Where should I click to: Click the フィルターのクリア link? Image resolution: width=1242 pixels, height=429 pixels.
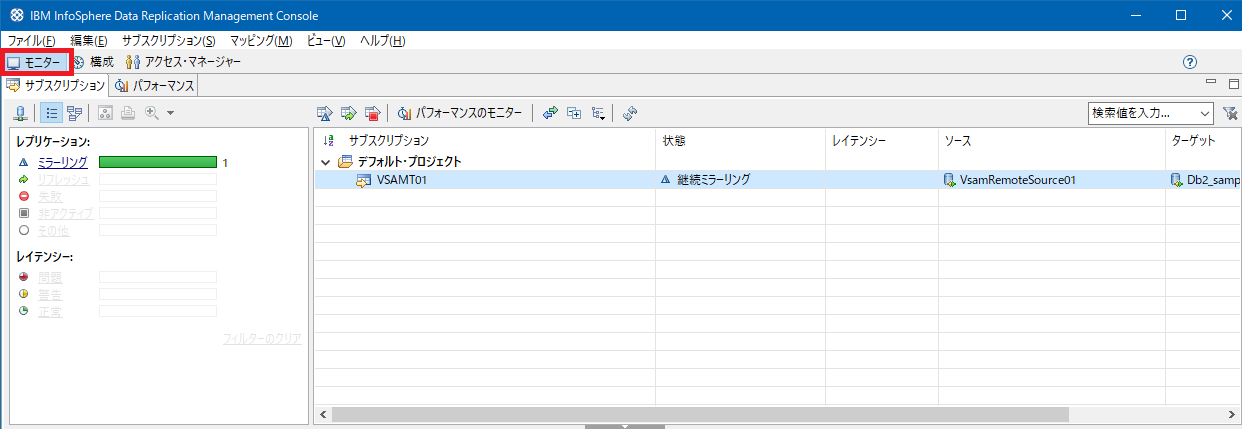[x=261, y=339]
